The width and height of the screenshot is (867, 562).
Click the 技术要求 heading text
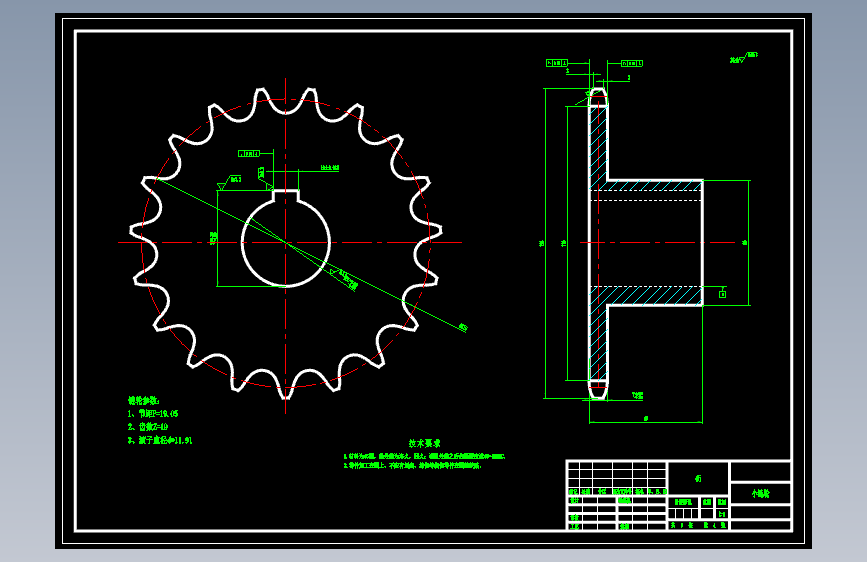click(x=424, y=443)
